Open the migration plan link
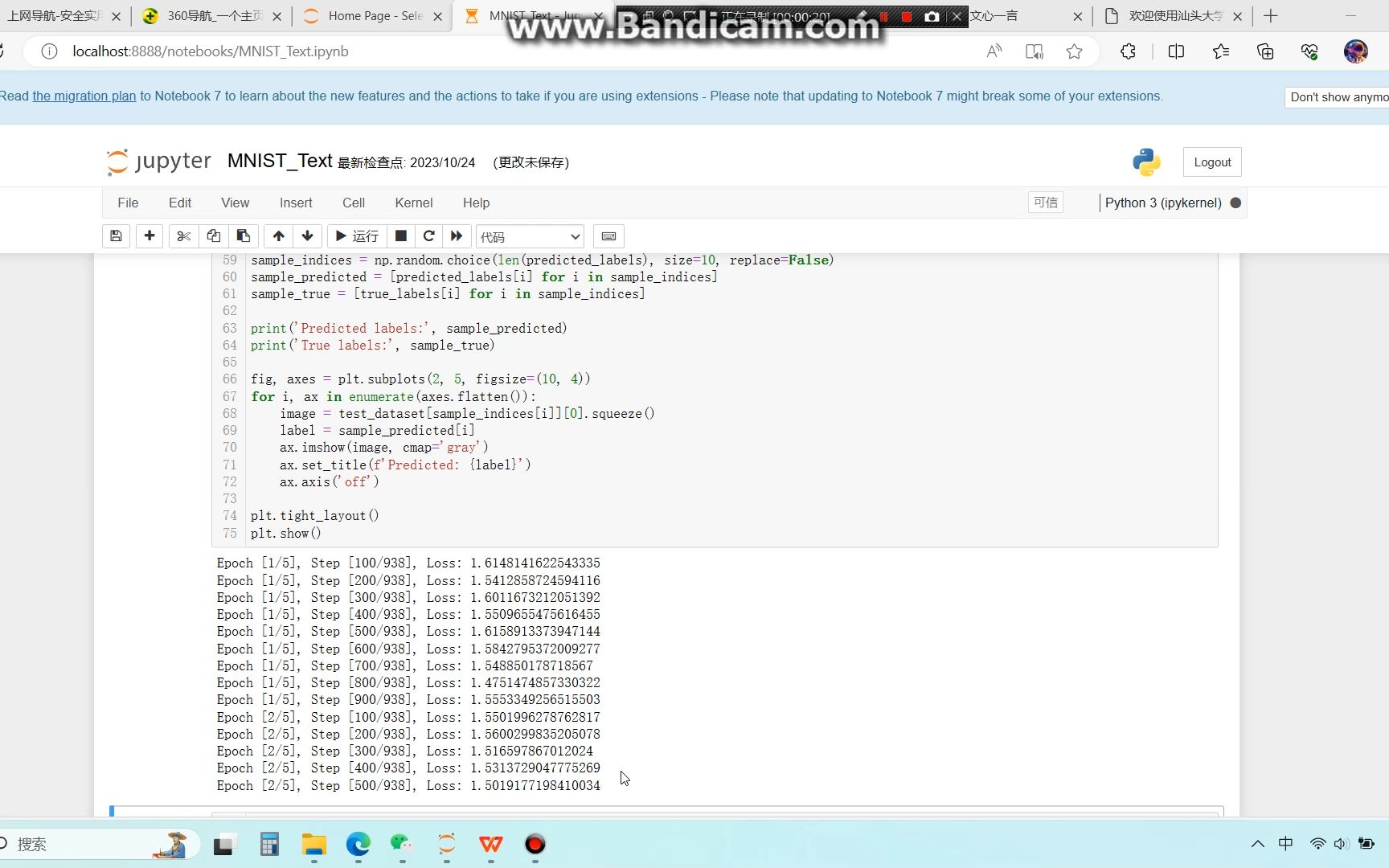 pyautogui.click(x=83, y=96)
